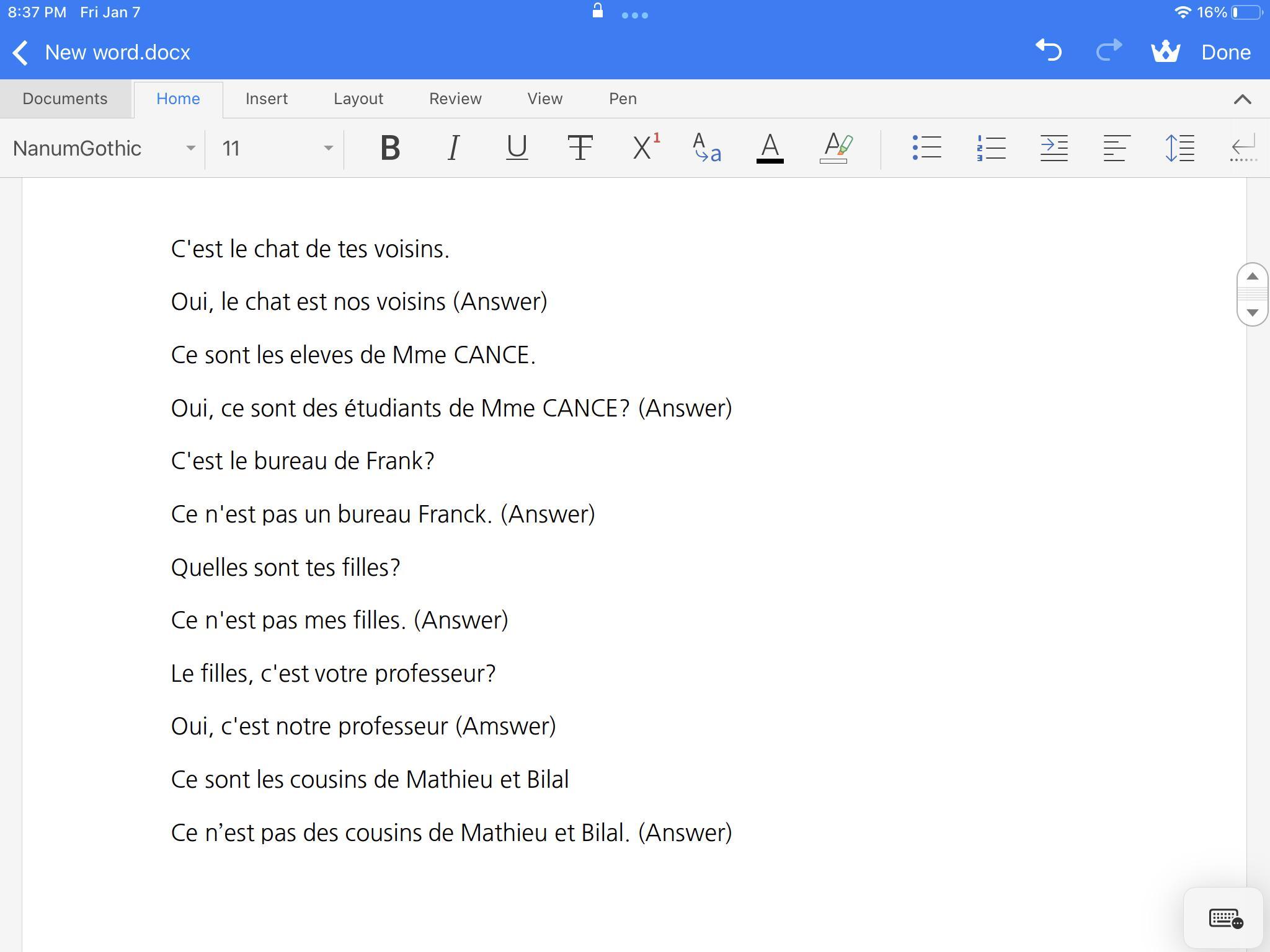The width and height of the screenshot is (1270, 952).
Task: Click the text highlighter icon
Action: click(x=835, y=148)
